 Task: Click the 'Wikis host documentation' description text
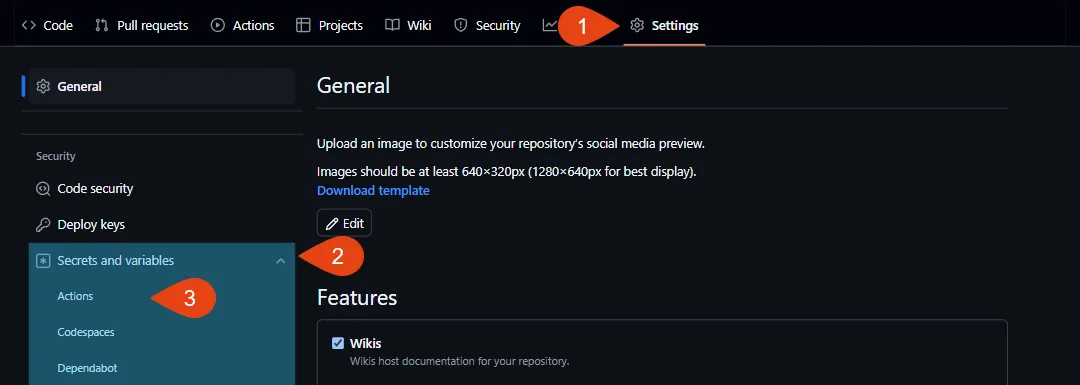459,361
